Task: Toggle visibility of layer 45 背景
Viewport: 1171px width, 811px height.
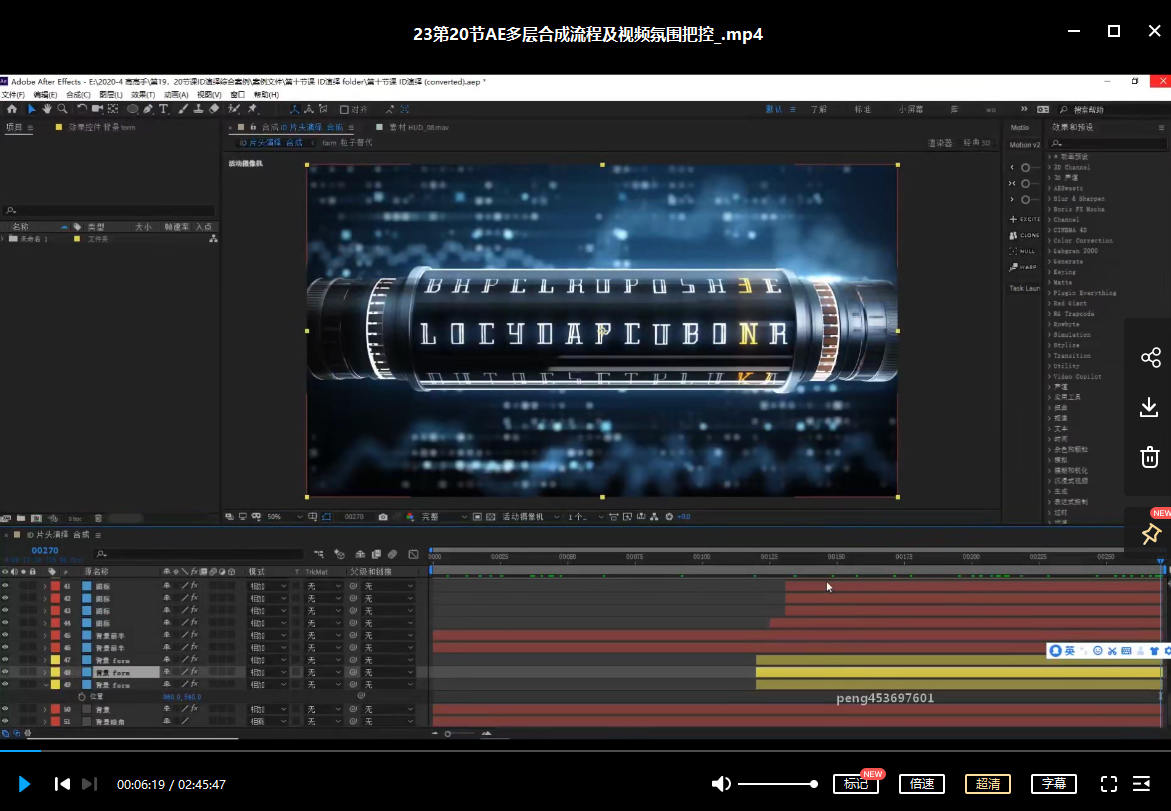Action: [x=5, y=635]
